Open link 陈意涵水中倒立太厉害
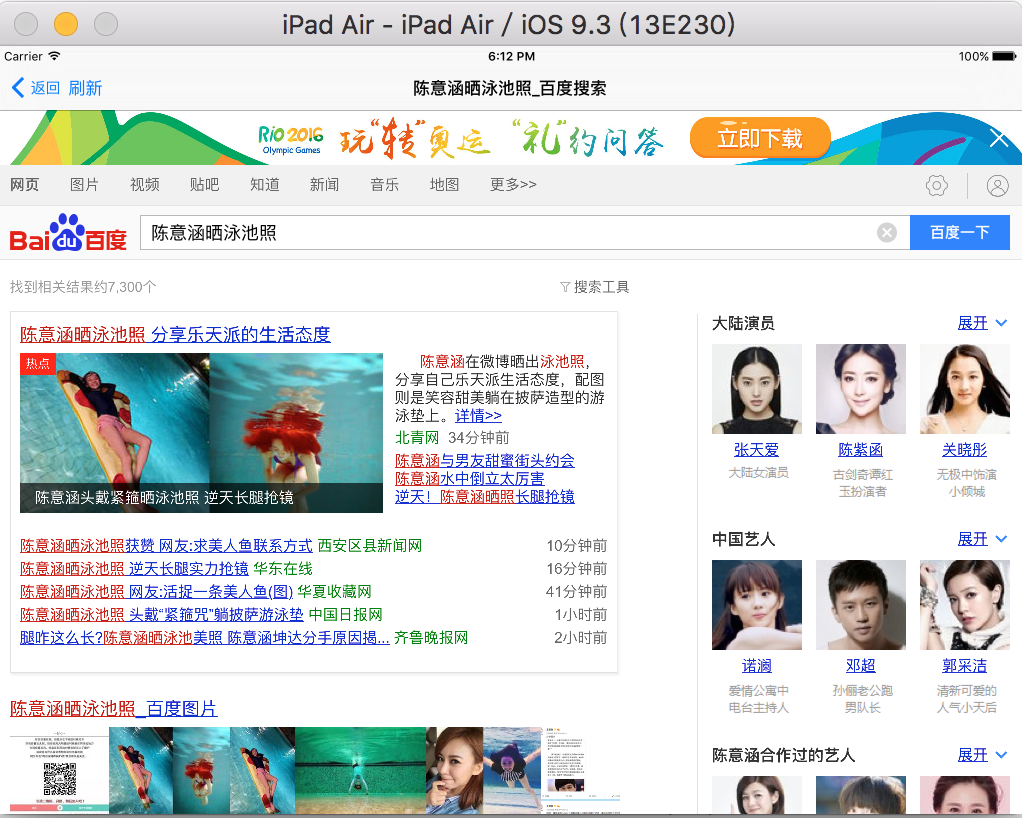1022x818 pixels. 469,478
